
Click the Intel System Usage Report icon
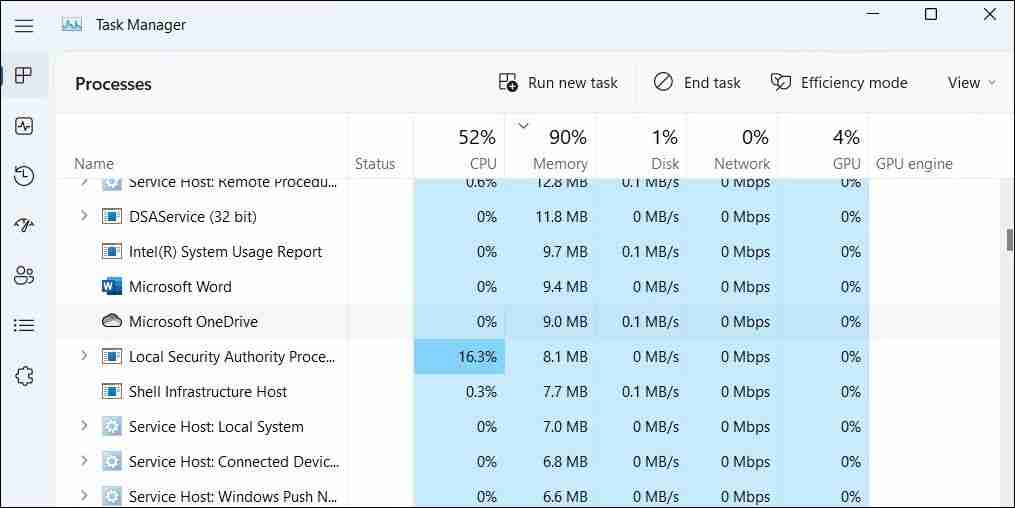[x=112, y=251]
